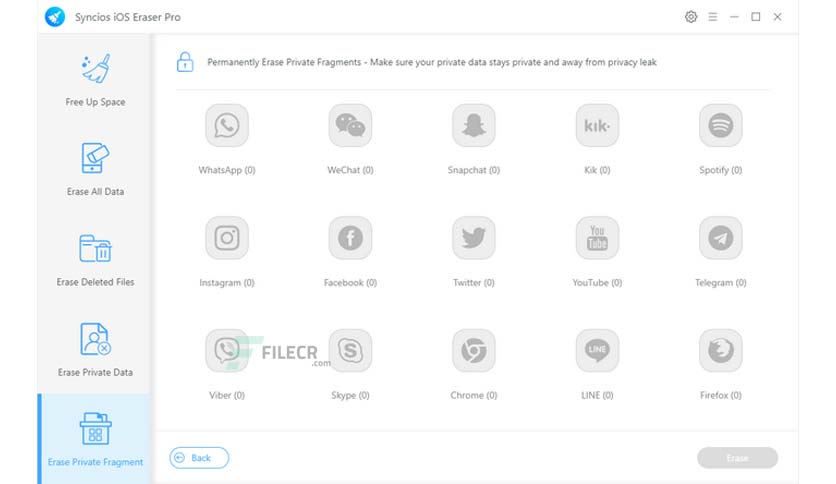
Task: Click the 'WhatsApp (0)' label
Action: [227, 170]
